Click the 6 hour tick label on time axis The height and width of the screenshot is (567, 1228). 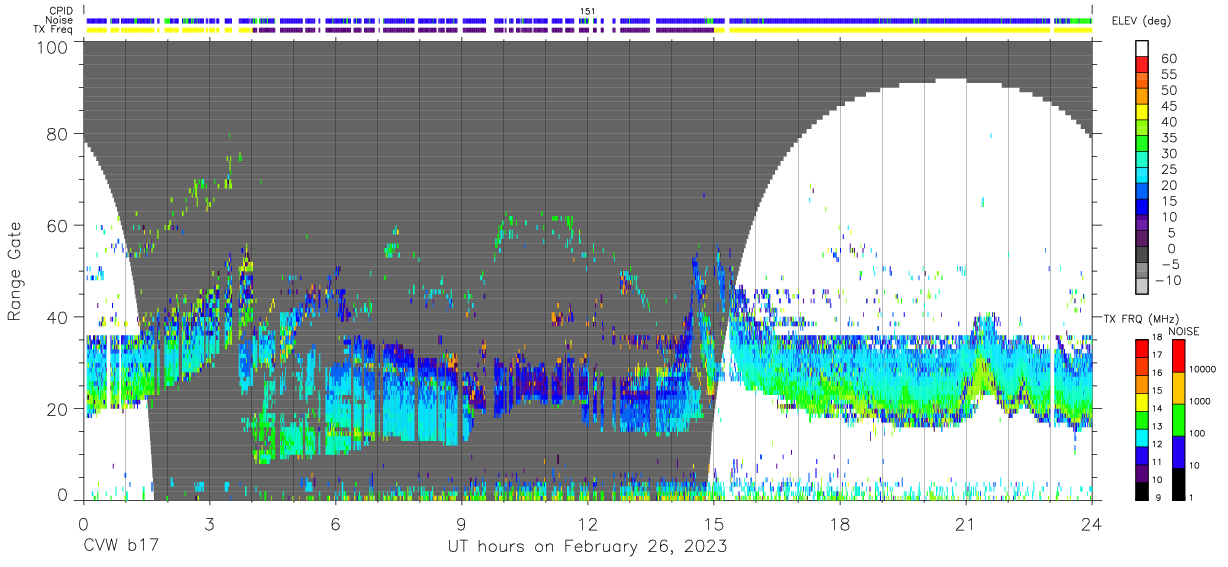[x=335, y=523]
